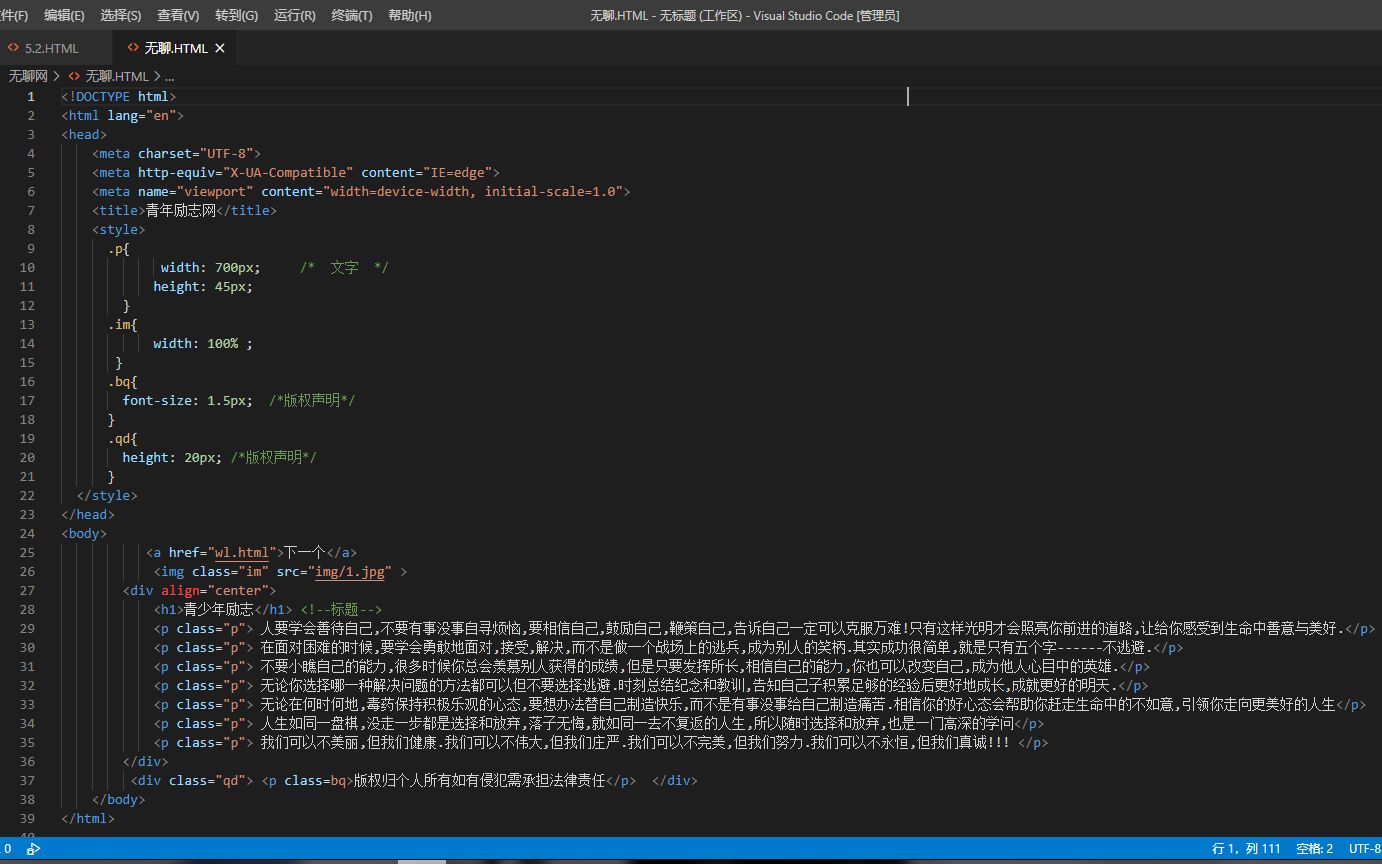Open the 无聊.HTML breadcrumb dropdown
Screen dimensions: 1382x864
[116, 76]
